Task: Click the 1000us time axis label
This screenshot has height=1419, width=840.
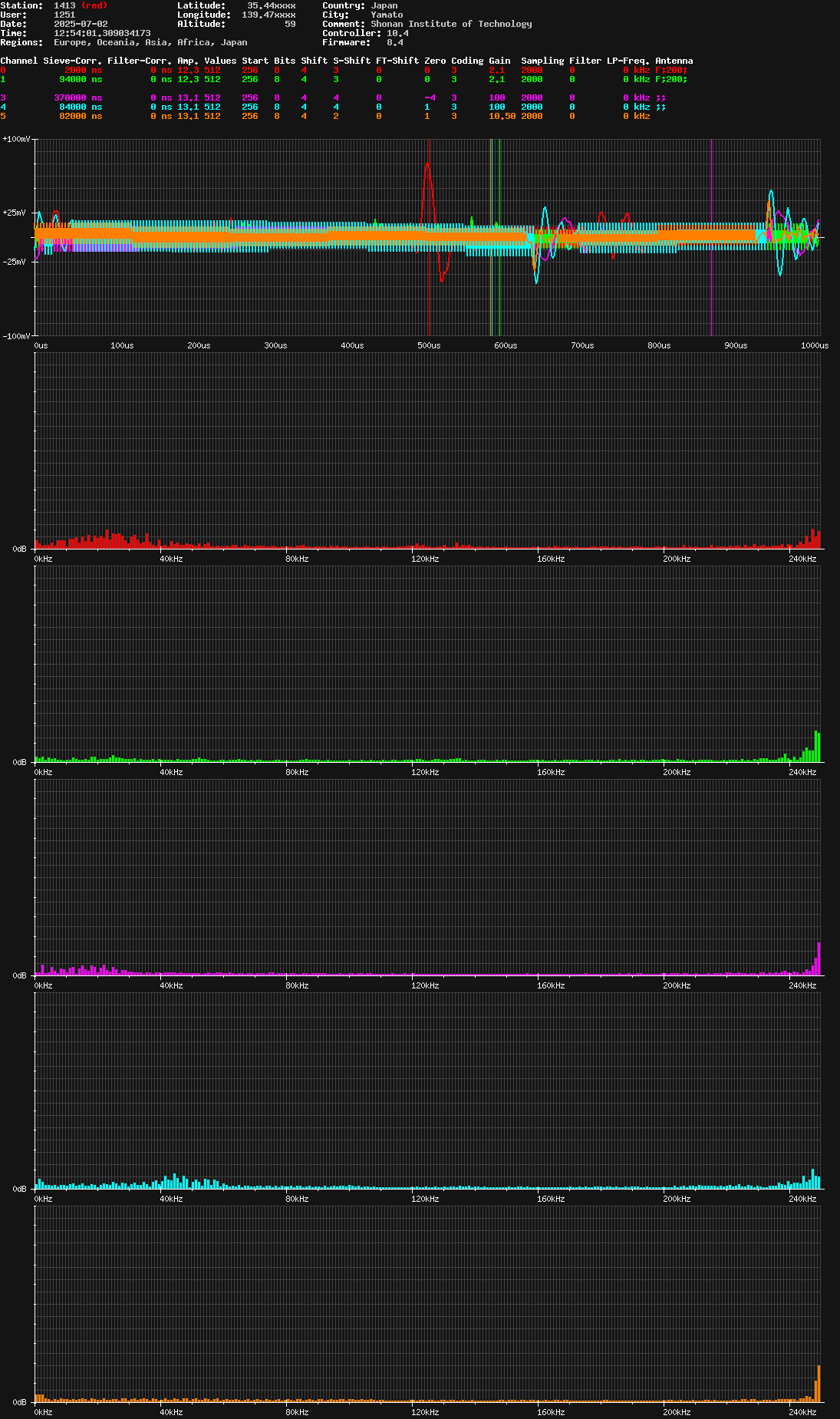Action: (x=815, y=345)
